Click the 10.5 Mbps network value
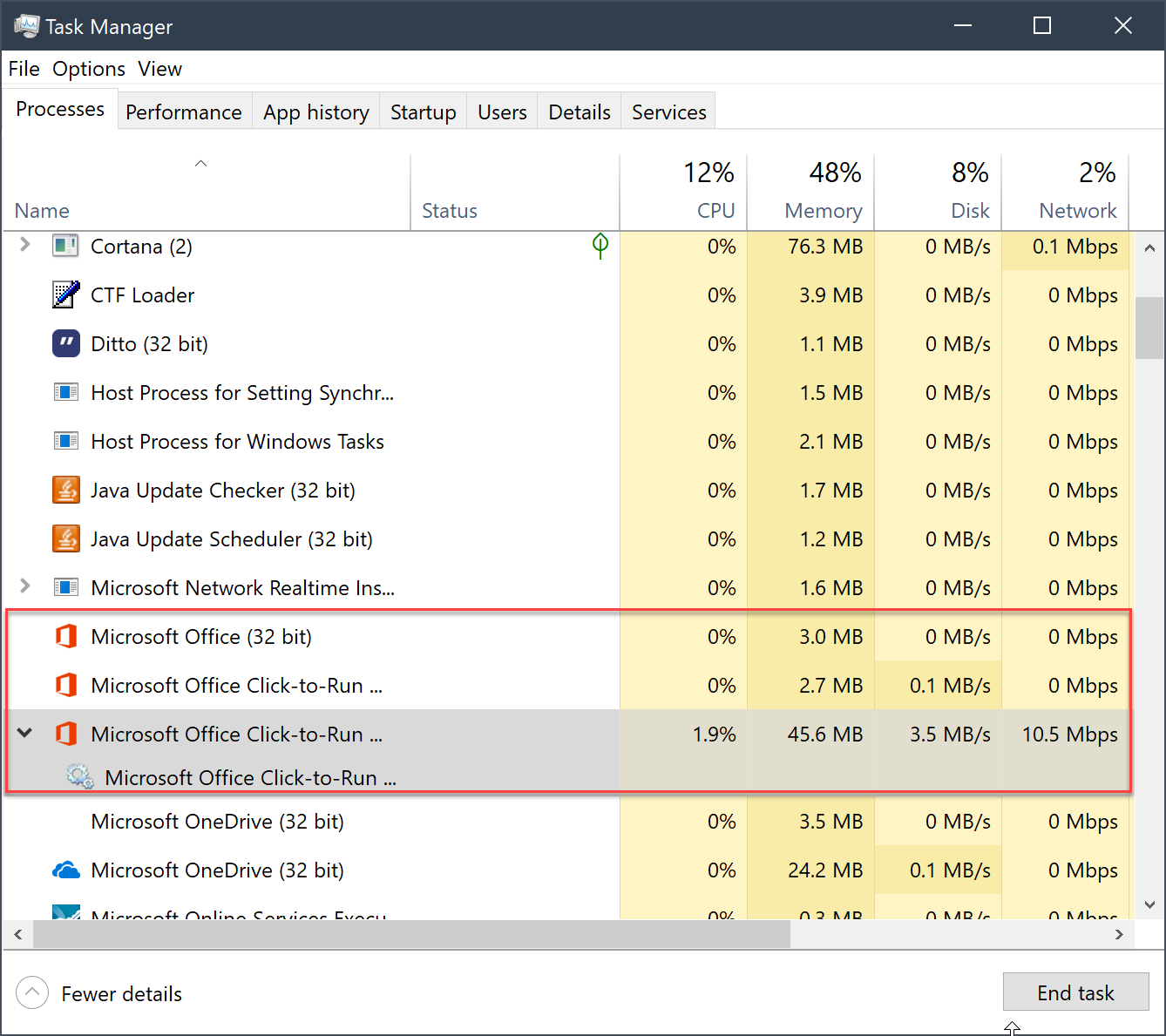Image resolution: width=1166 pixels, height=1036 pixels. coord(1069,735)
